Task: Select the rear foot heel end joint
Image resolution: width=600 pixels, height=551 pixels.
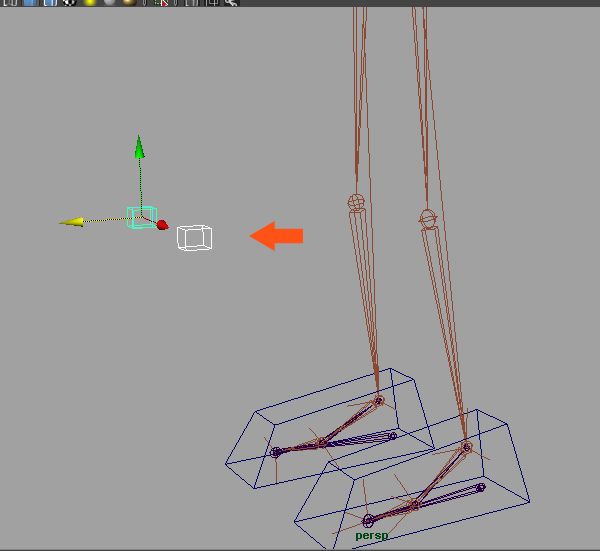Action: 393,435
